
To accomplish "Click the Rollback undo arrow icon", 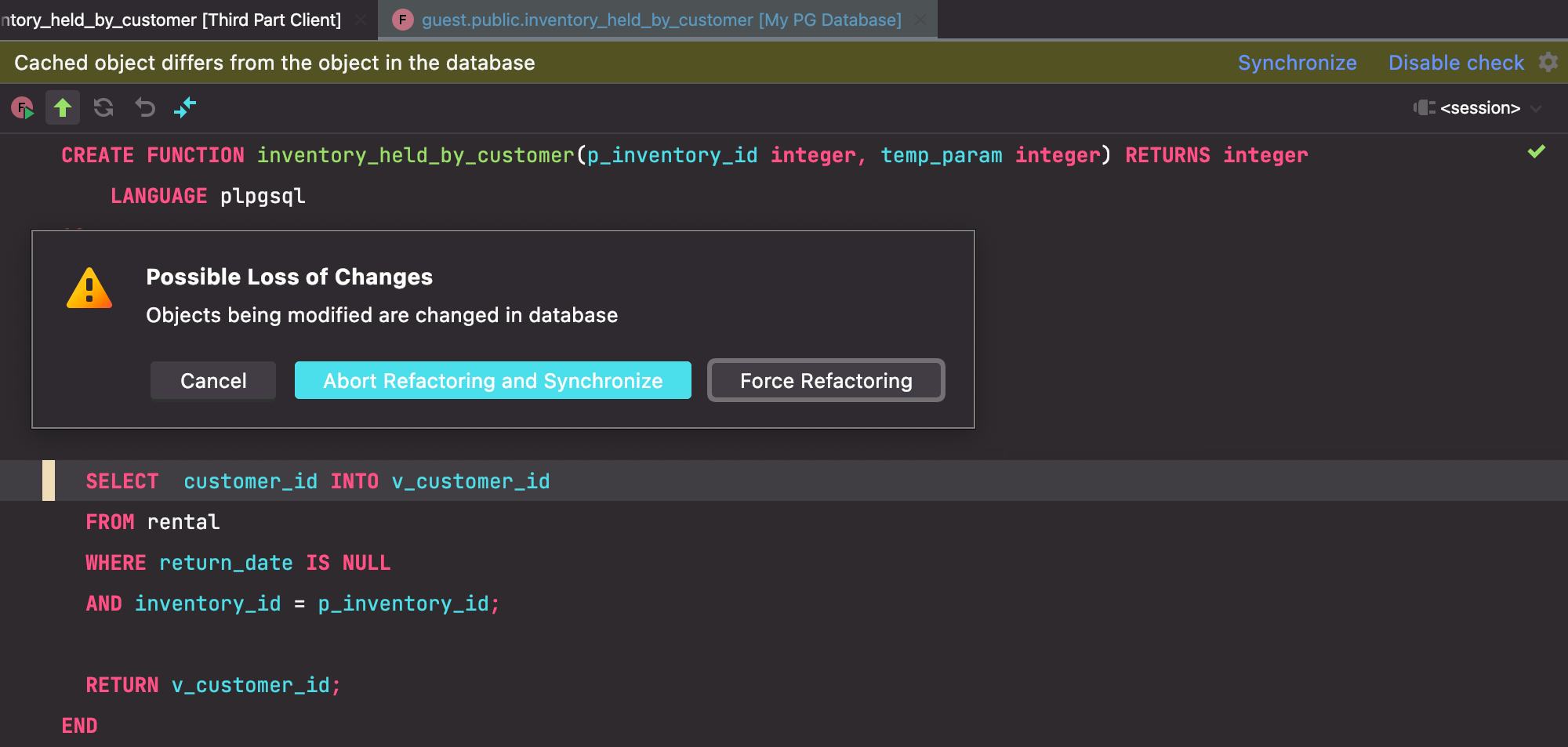I will coord(145,107).
